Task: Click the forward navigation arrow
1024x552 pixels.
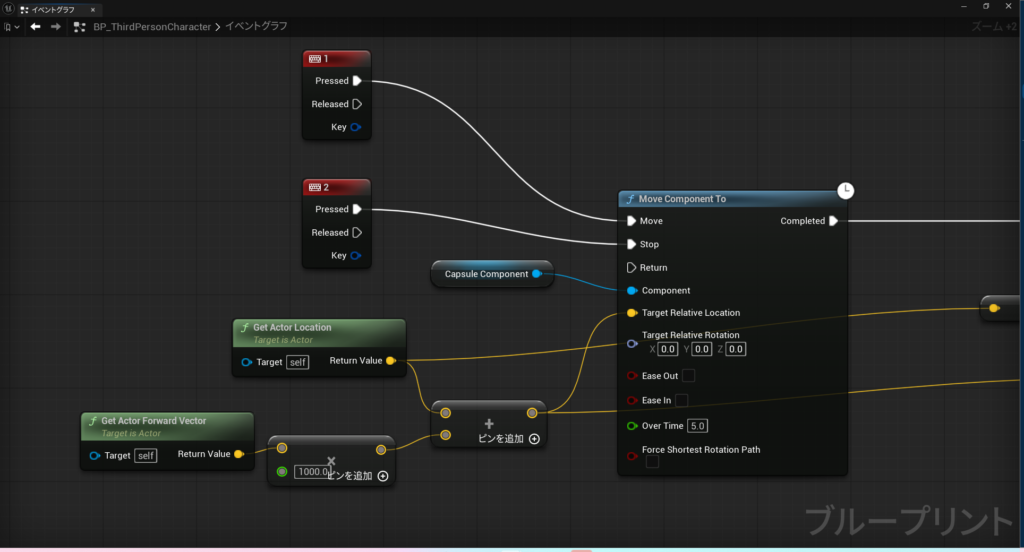Action: click(55, 27)
